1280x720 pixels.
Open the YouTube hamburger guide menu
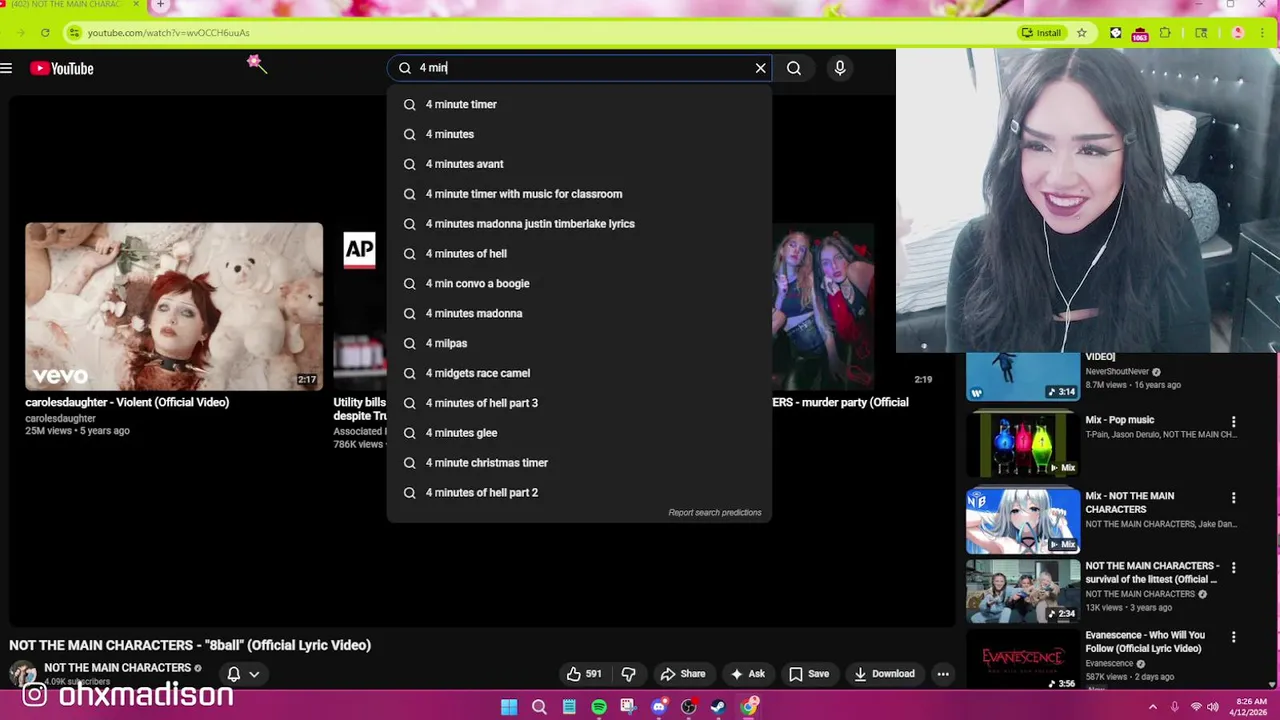coord(7,68)
